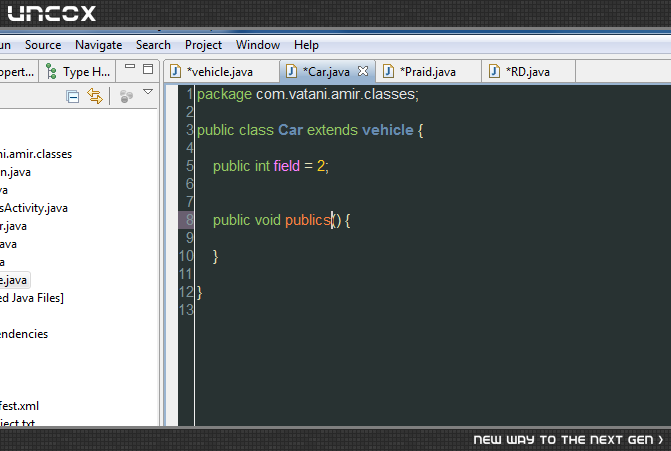
Task: Click the 'field' variable on line 5
Action: (287, 166)
